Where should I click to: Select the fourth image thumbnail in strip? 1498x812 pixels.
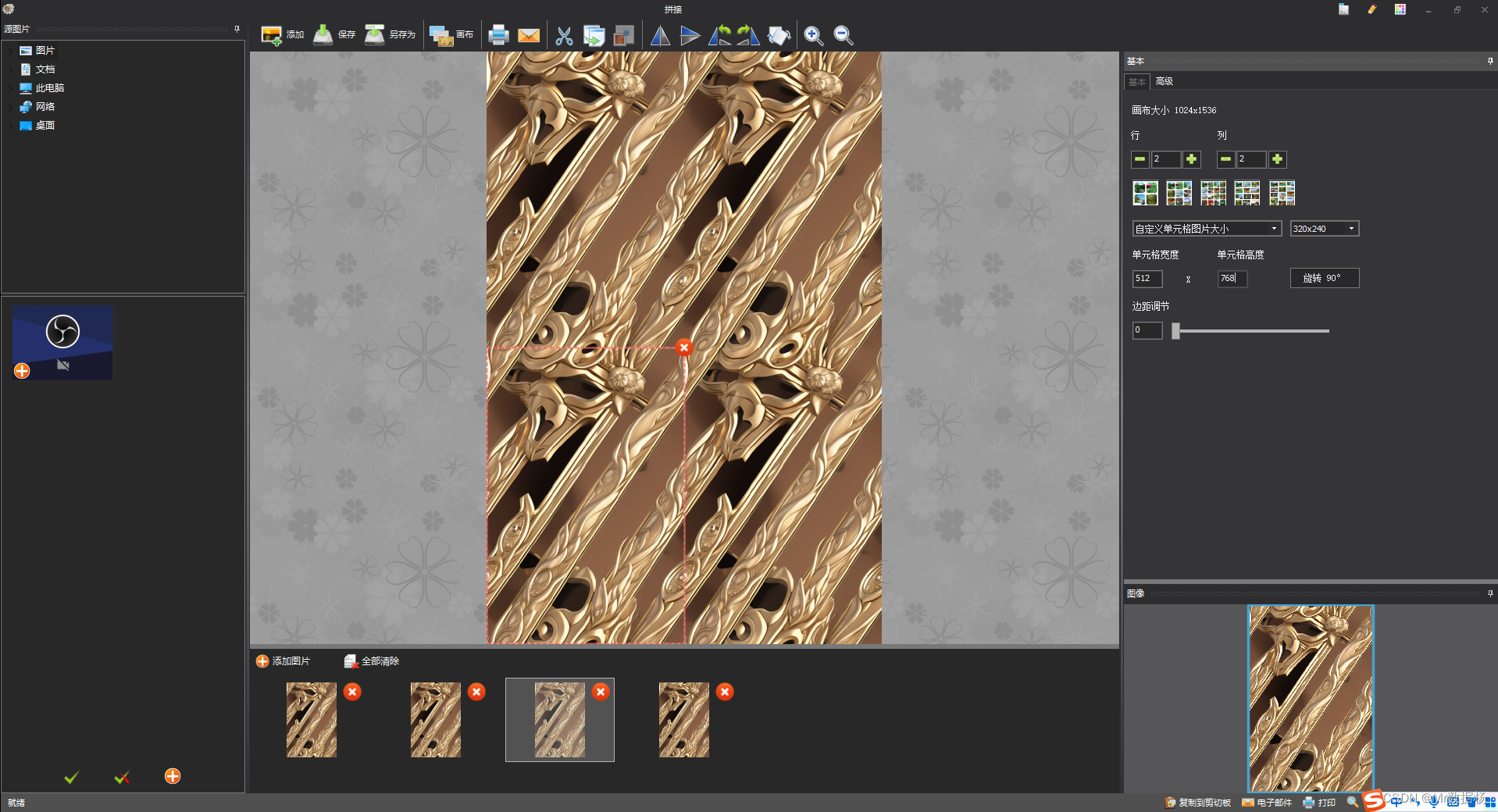click(684, 720)
